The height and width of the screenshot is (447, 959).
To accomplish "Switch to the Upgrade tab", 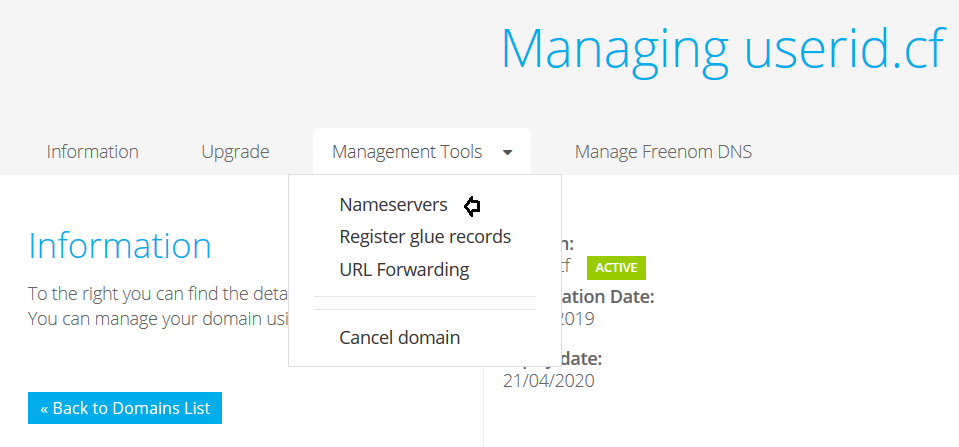I will [x=235, y=152].
